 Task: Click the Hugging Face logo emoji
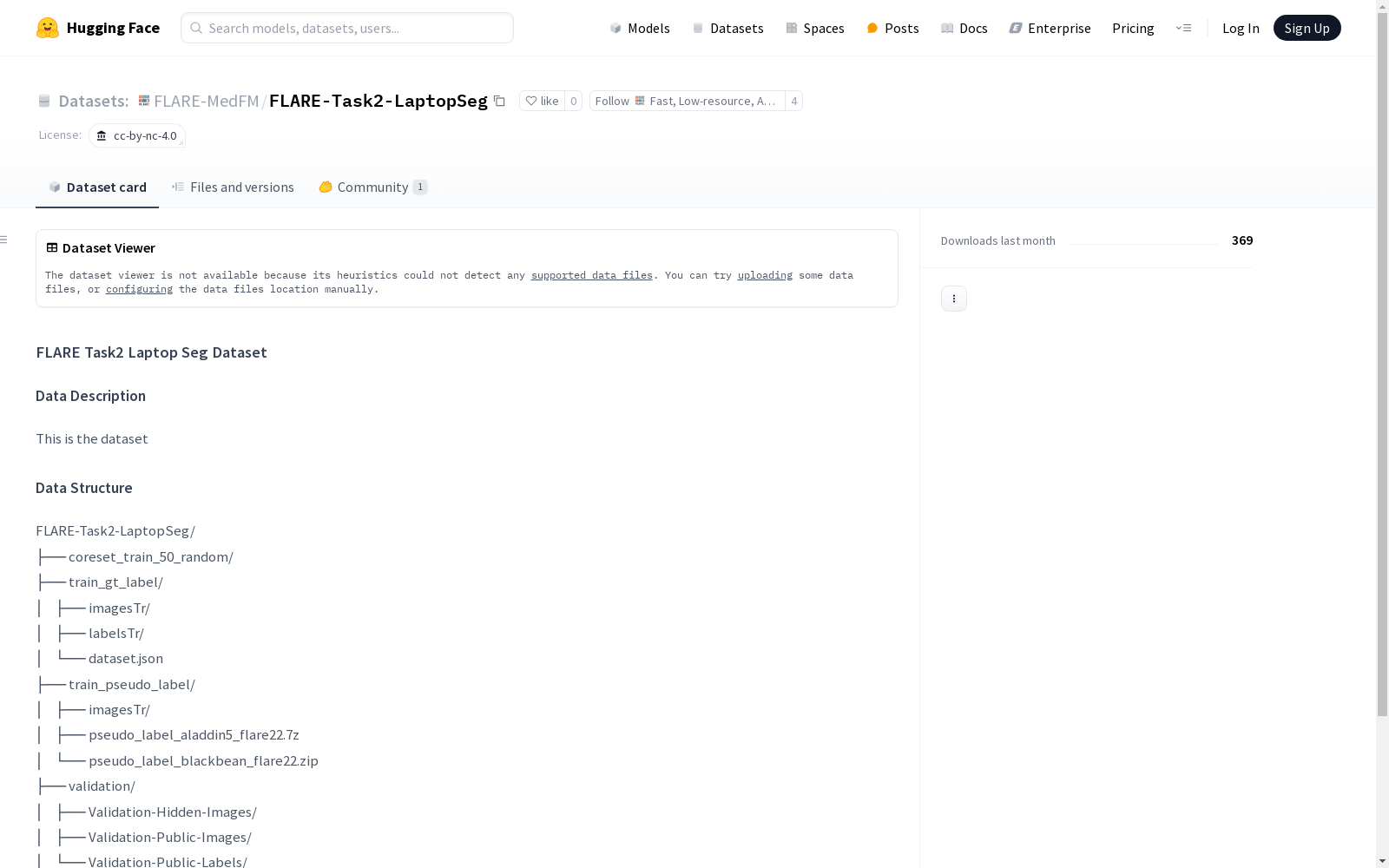(x=47, y=28)
